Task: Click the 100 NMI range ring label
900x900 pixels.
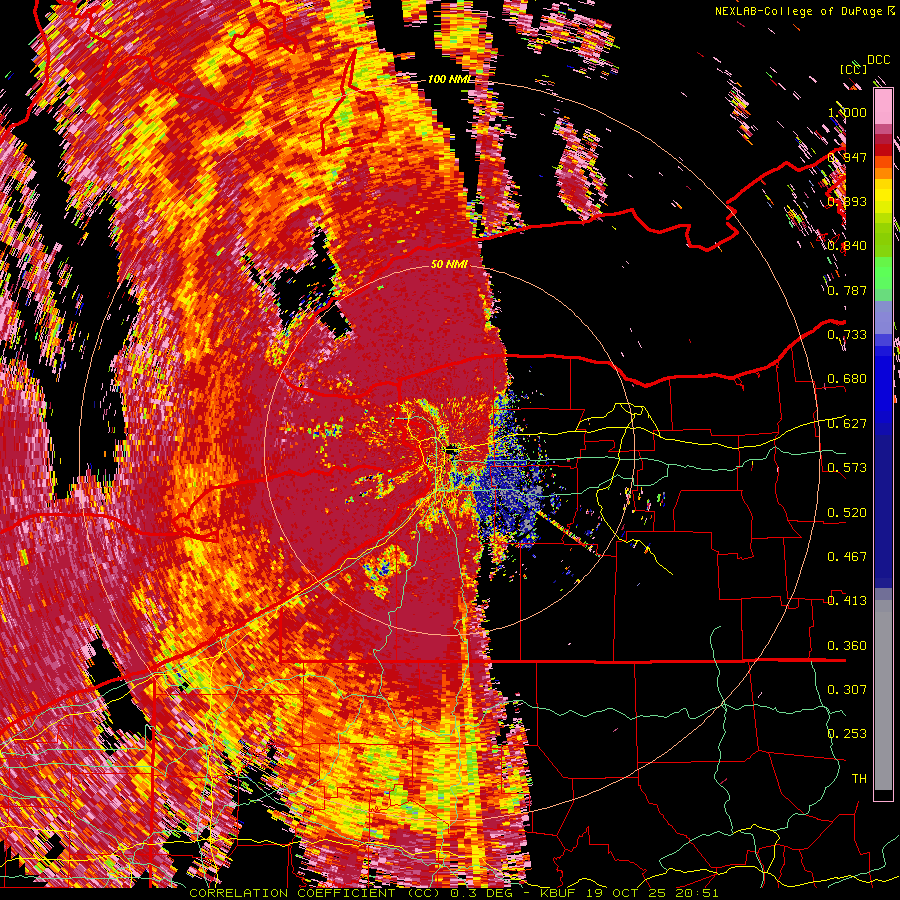Action: coord(448,79)
